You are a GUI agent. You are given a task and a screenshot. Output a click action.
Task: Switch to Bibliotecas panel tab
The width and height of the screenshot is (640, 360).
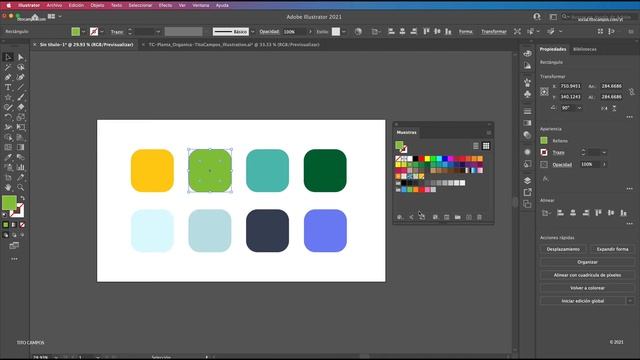click(584, 49)
